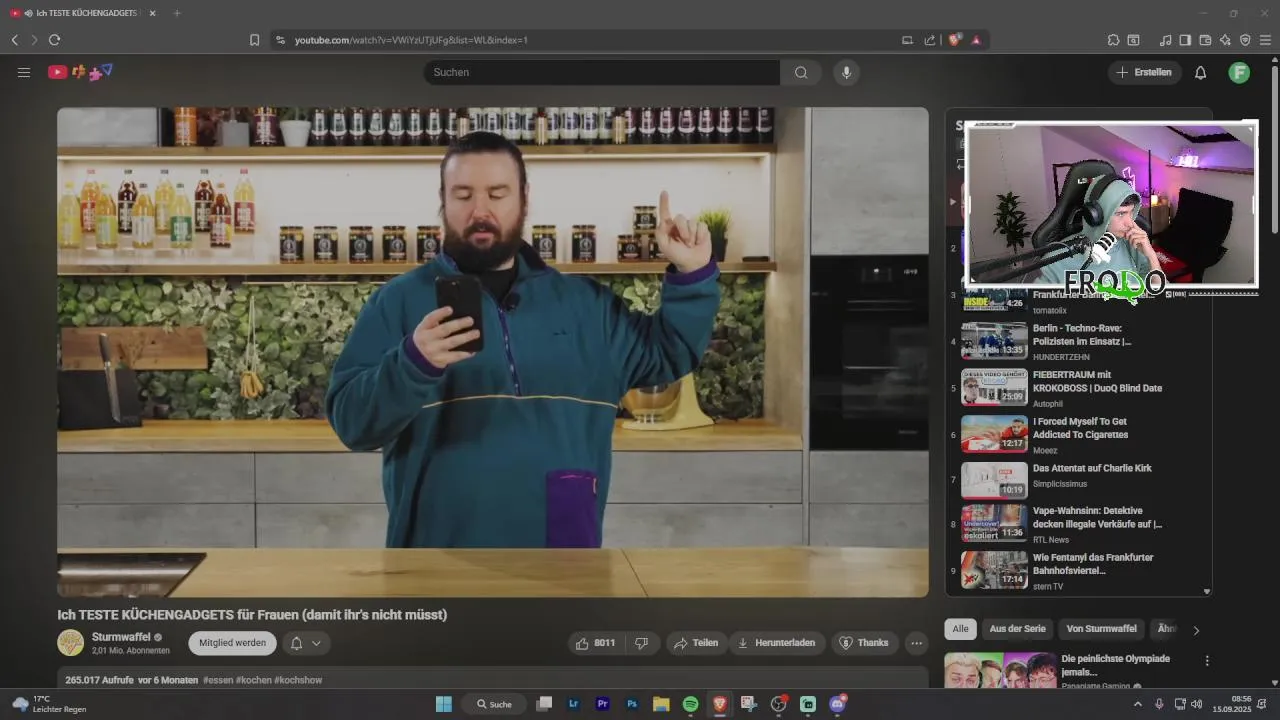Start voice search with the microphone
This screenshot has height=720, width=1280.
(x=846, y=72)
